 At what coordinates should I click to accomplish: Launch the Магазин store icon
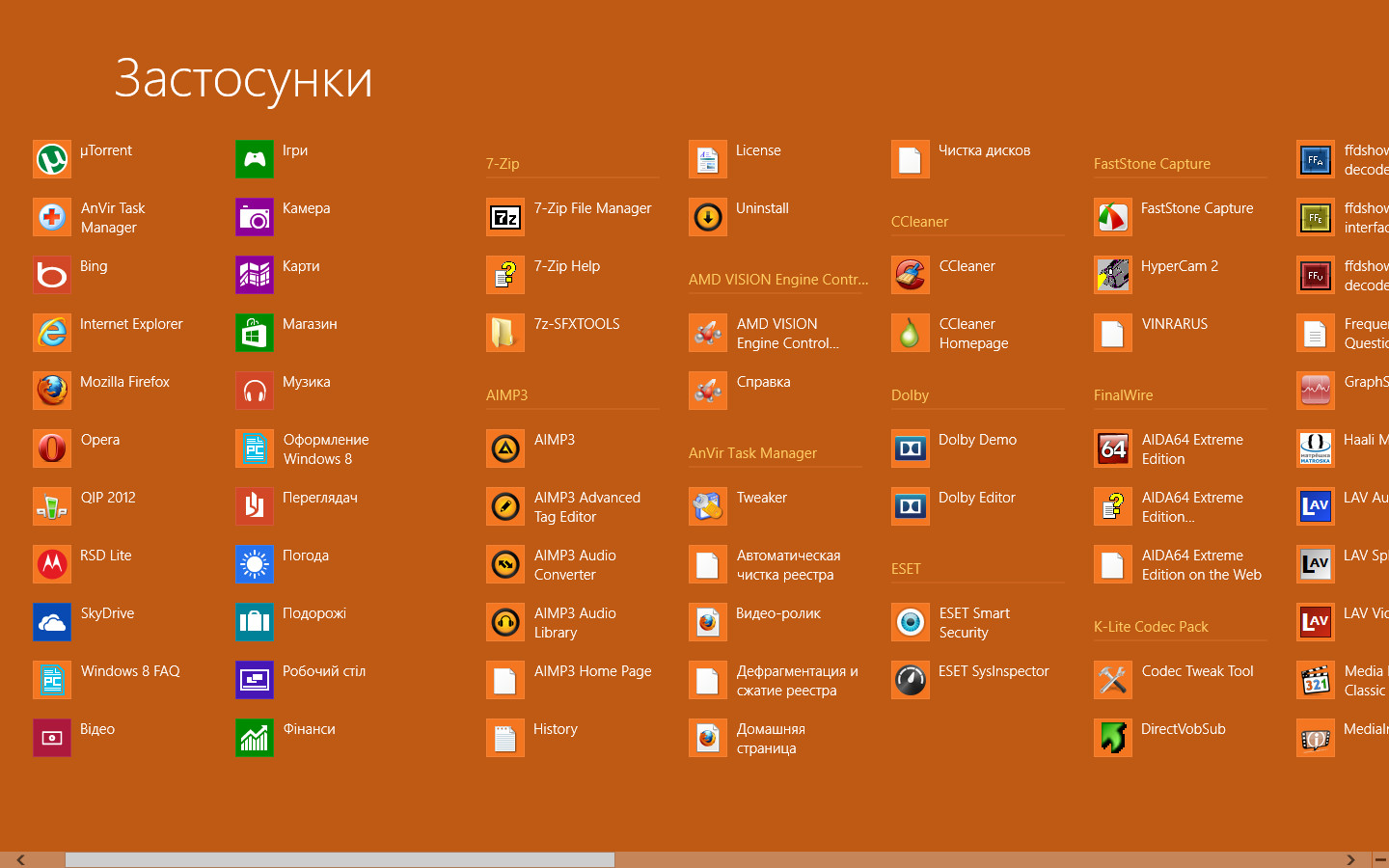pyautogui.click(x=255, y=333)
